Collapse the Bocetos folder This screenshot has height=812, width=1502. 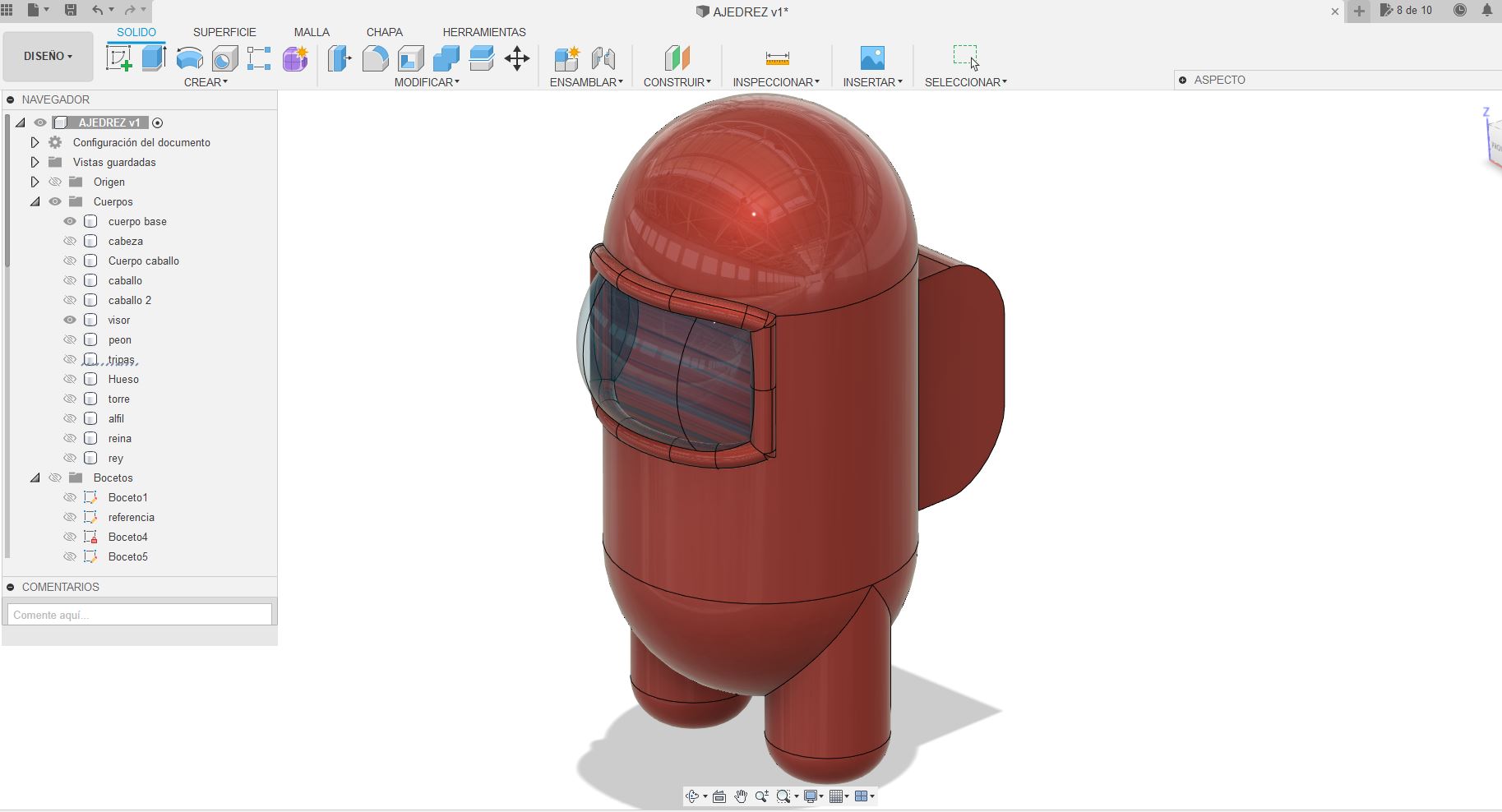[x=35, y=478]
